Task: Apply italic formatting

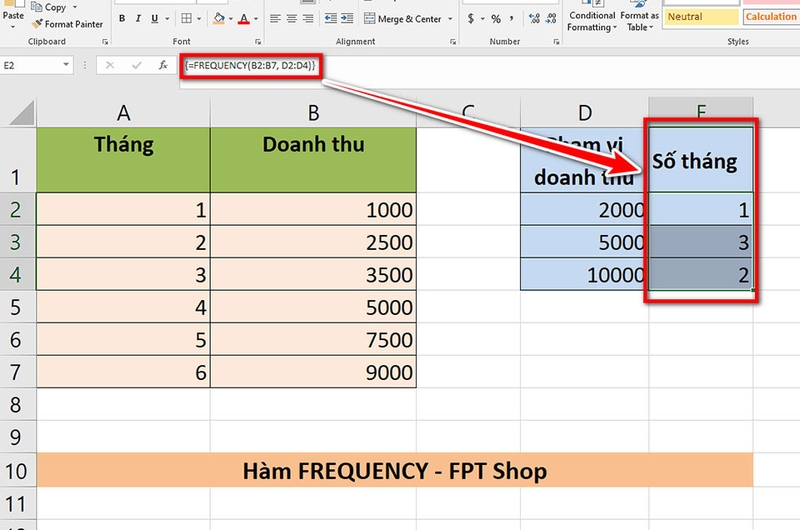Action: pos(138,19)
